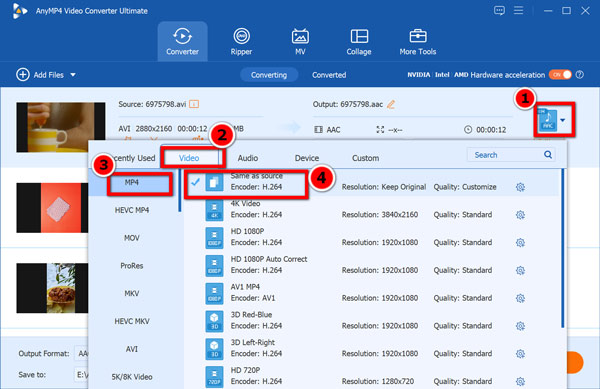Choose MP4 in format list

pyautogui.click(x=132, y=182)
